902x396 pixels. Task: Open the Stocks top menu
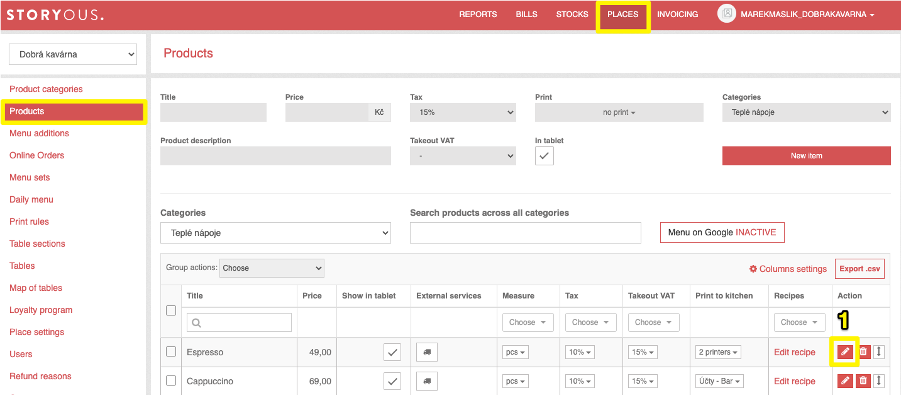(x=572, y=14)
